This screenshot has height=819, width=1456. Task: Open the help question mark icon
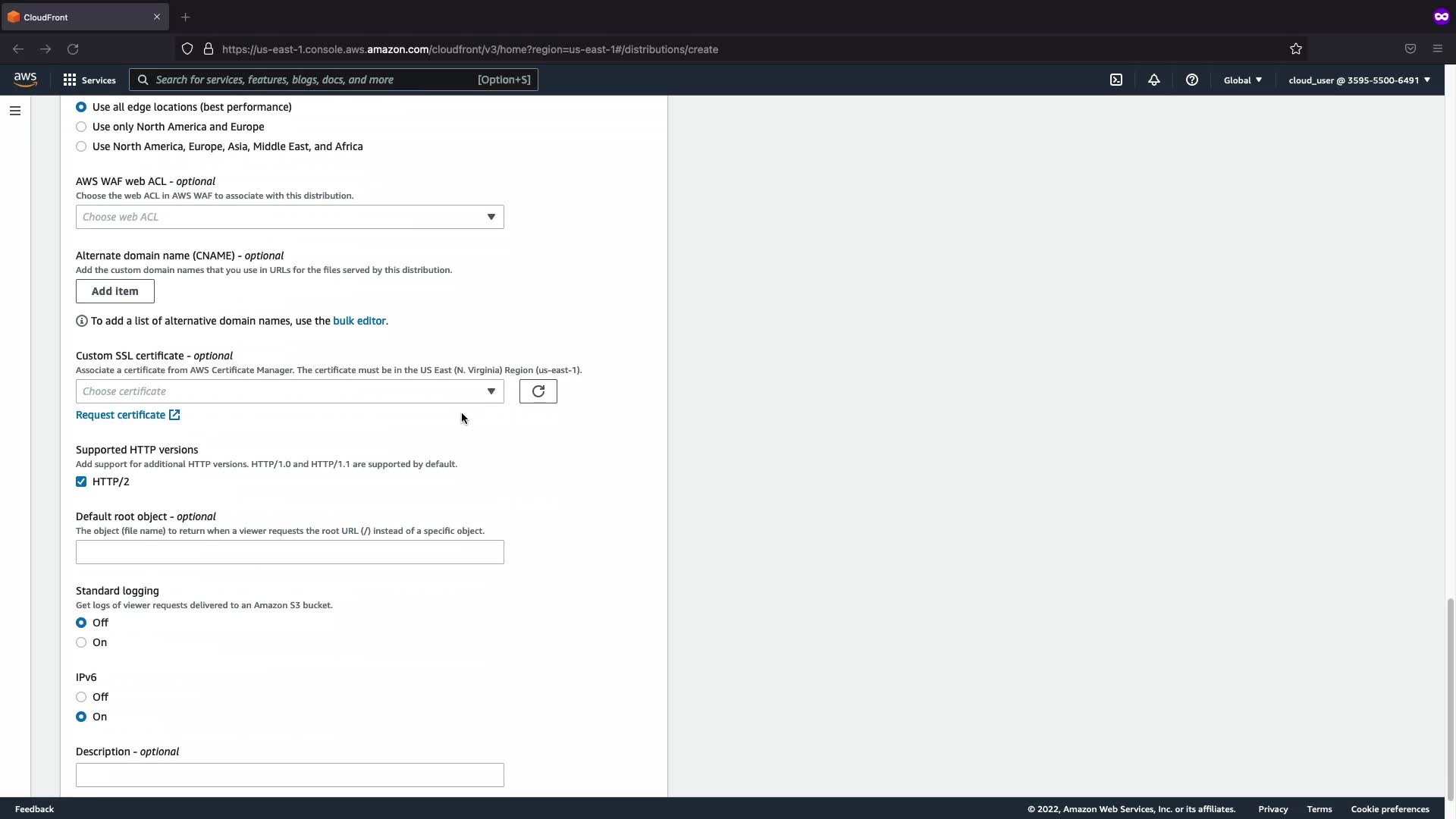coord(1191,80)
